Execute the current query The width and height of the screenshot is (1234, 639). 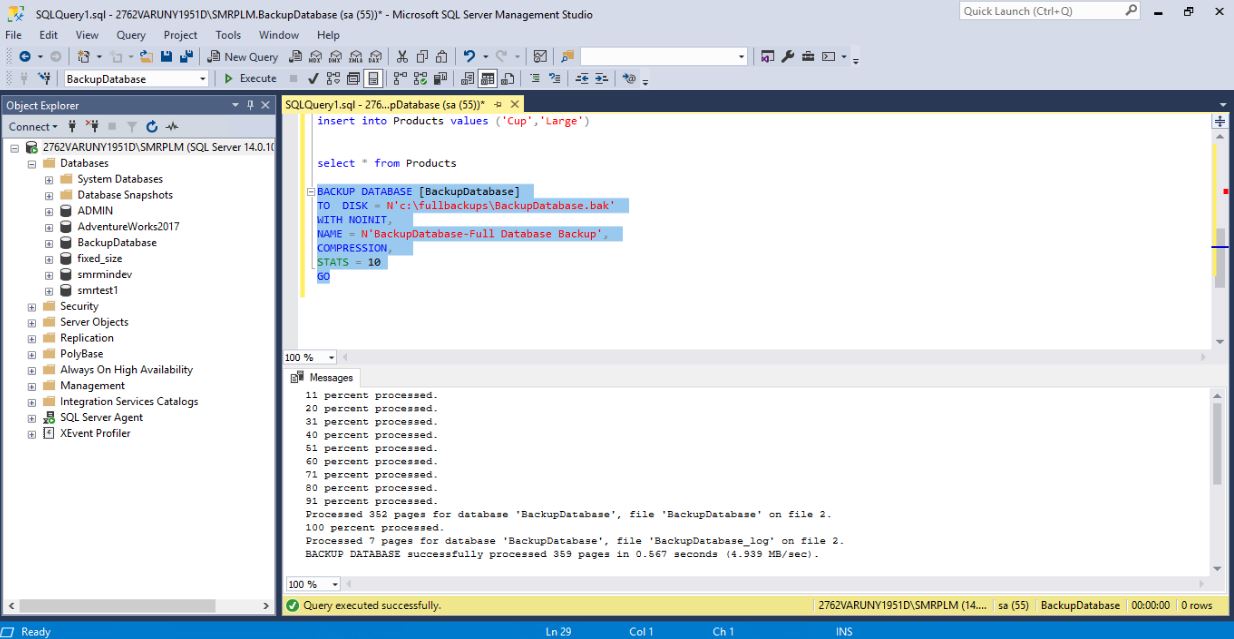(x=252, y=76)
